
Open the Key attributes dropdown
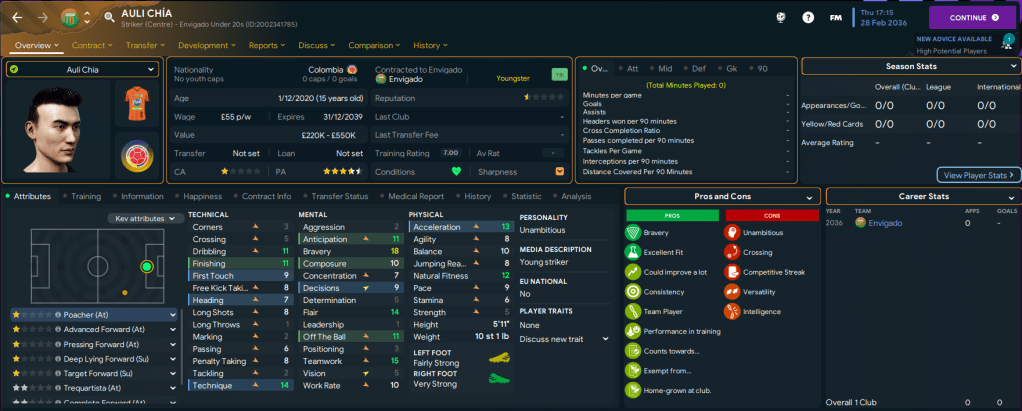pos(144,218)
